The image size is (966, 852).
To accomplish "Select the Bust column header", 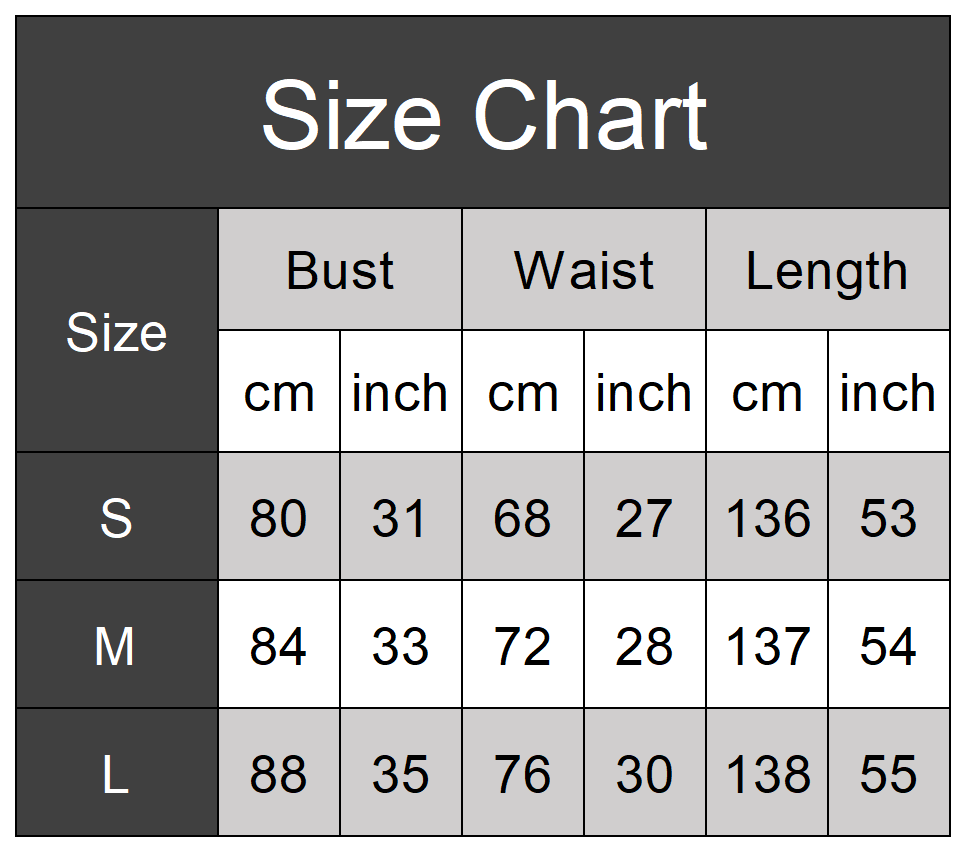I will click(340, 270).
